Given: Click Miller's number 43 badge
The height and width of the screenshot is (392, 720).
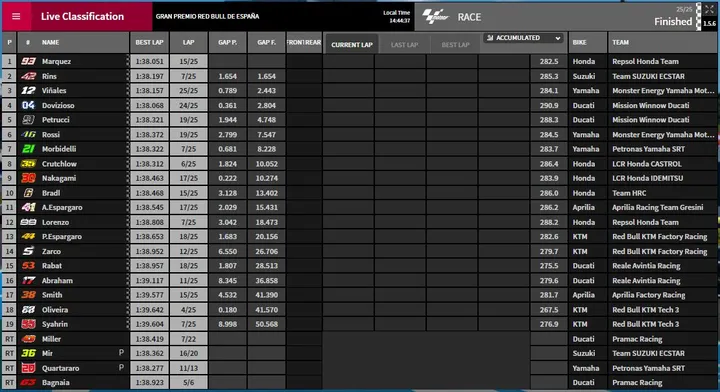Looking at the screenshot, I should (28, 339).
